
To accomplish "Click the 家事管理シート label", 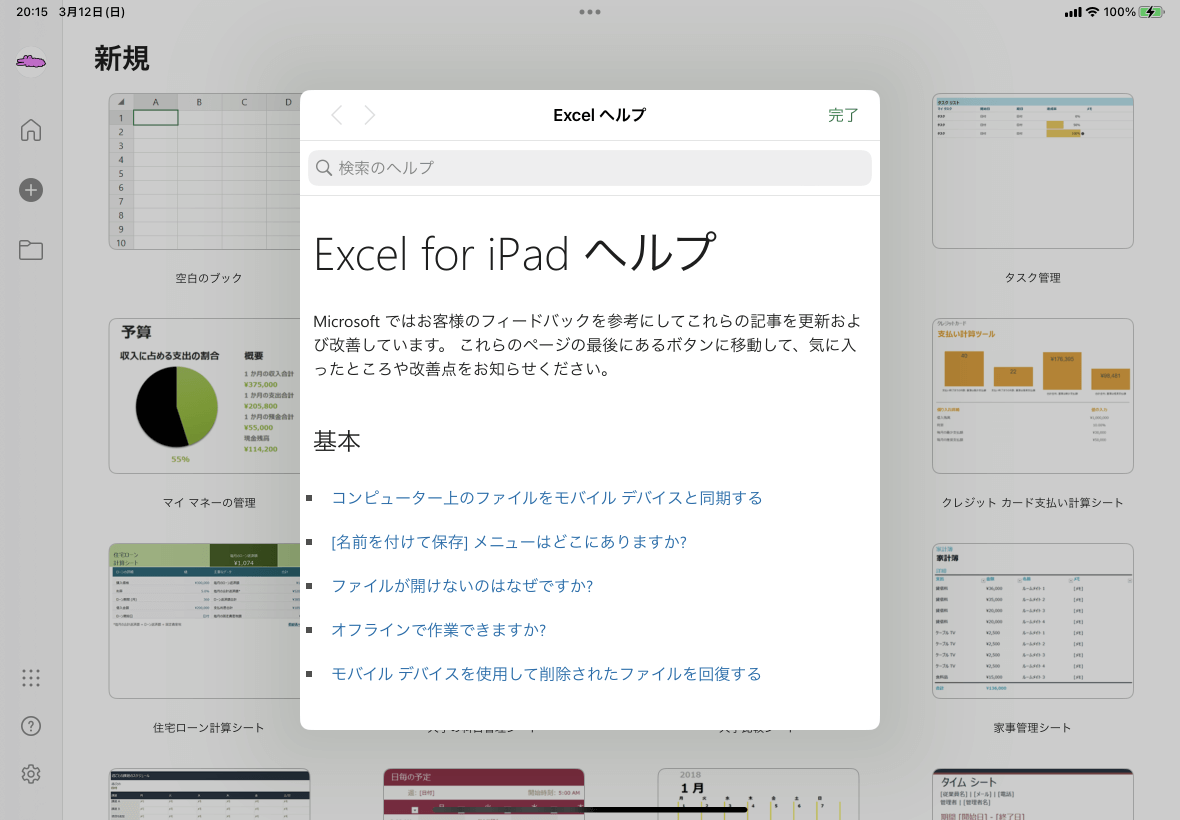I will (x=1032, y=727).
